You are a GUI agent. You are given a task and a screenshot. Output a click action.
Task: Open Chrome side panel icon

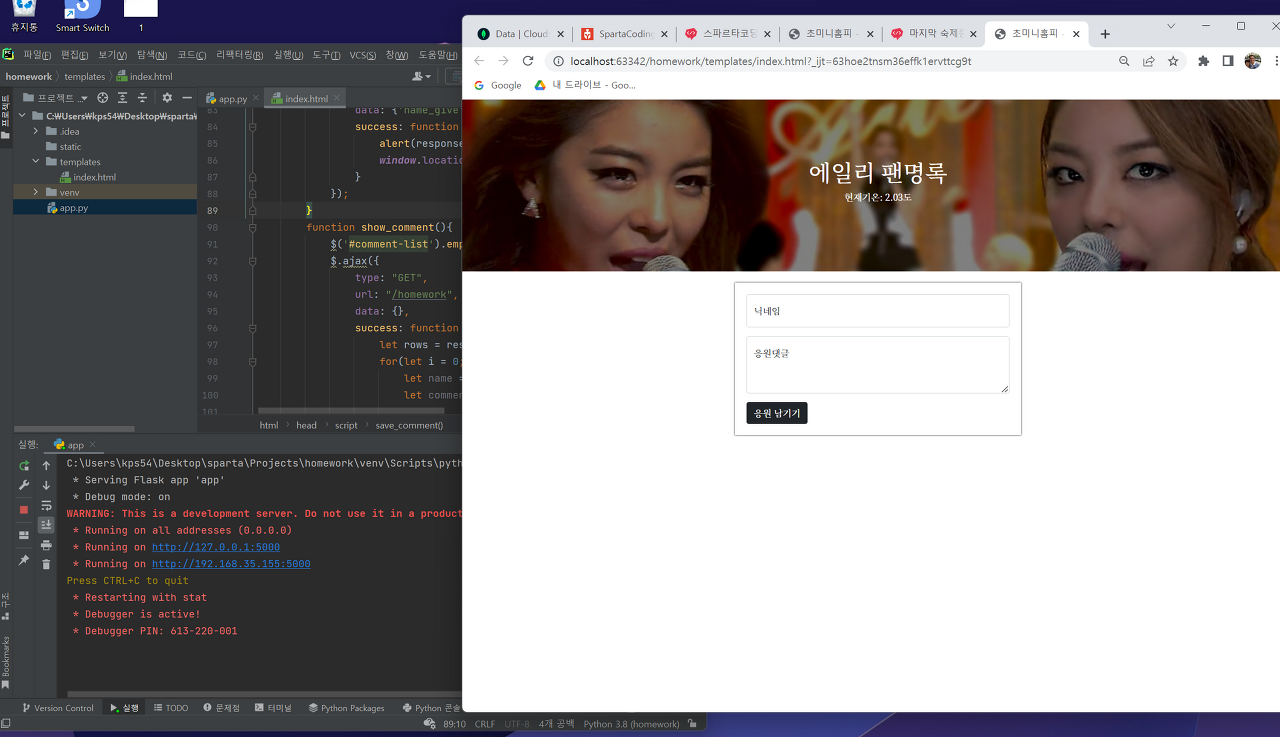[1227, 61]
